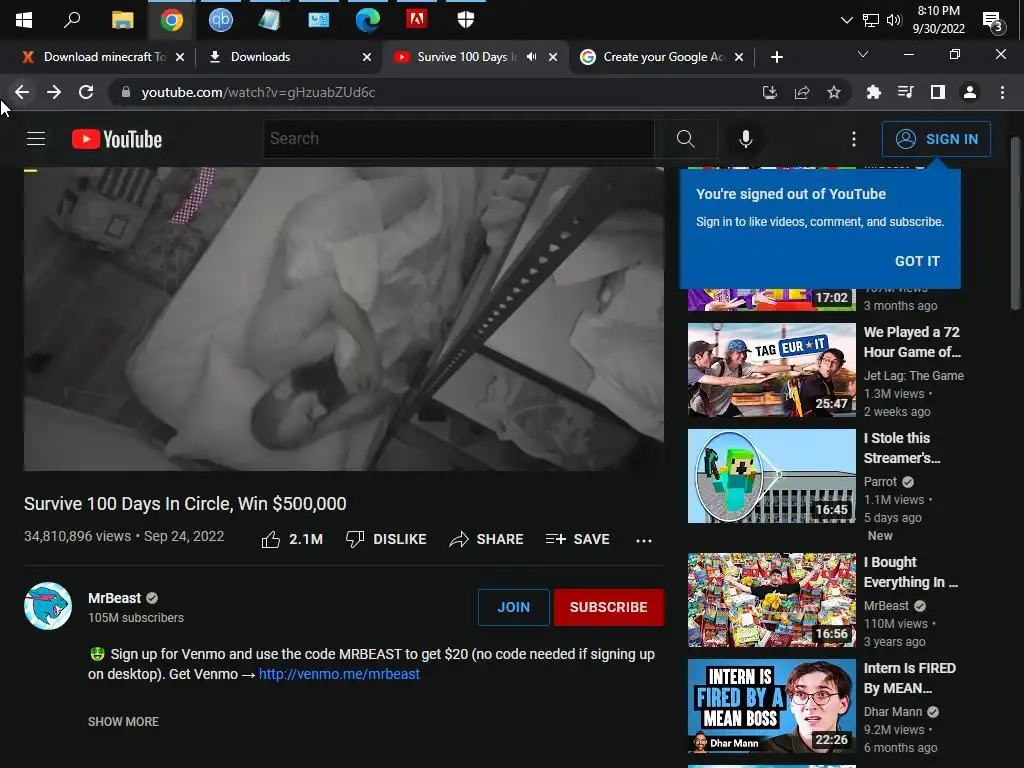Click the YouTube logo
This screenshot has width=1024, height=768.
click(117, 139)
